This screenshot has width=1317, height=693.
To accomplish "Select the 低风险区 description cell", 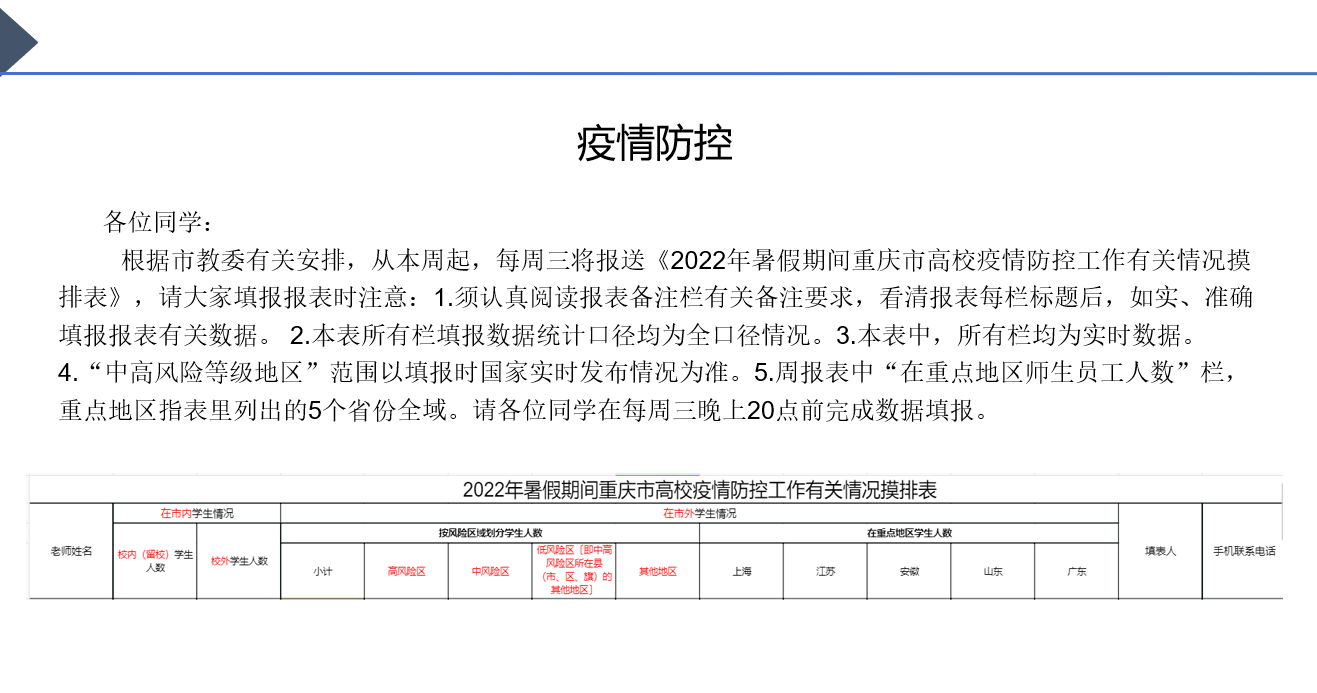I will point(574,570).
